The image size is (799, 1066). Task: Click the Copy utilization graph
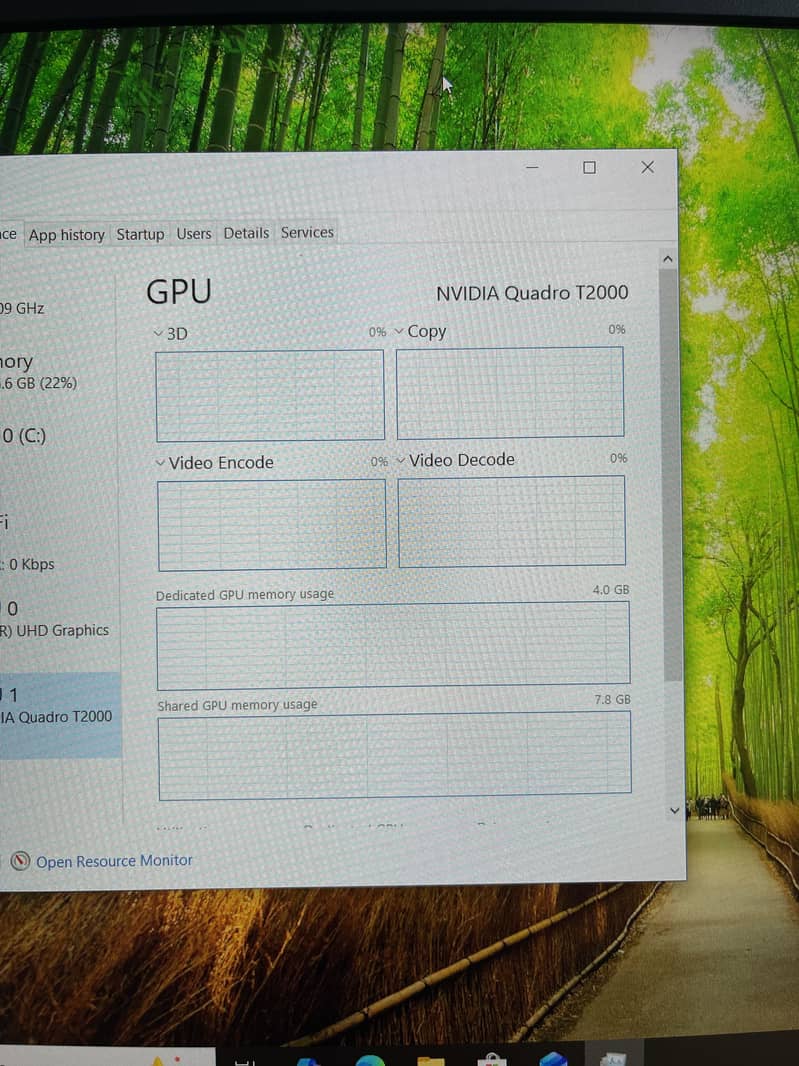pyautogui.click(x=510, y=392)
